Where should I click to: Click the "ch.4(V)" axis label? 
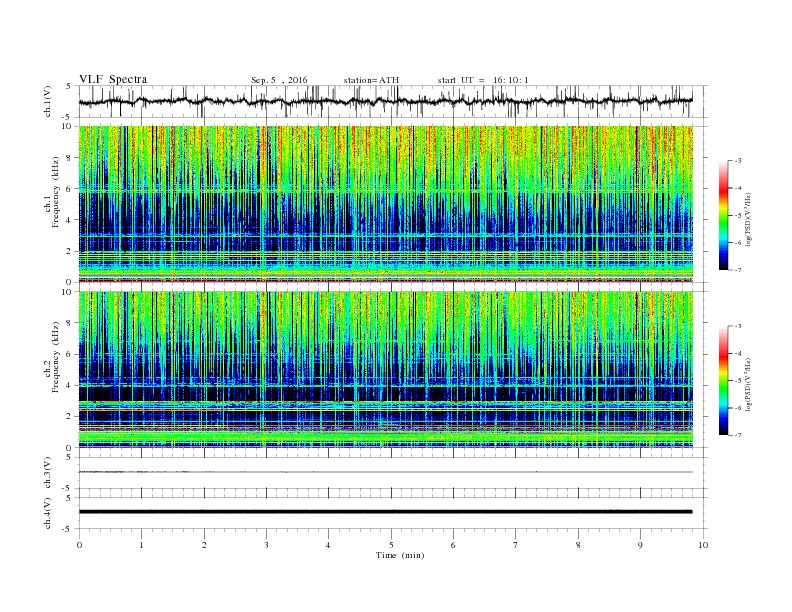coord(48,513)
